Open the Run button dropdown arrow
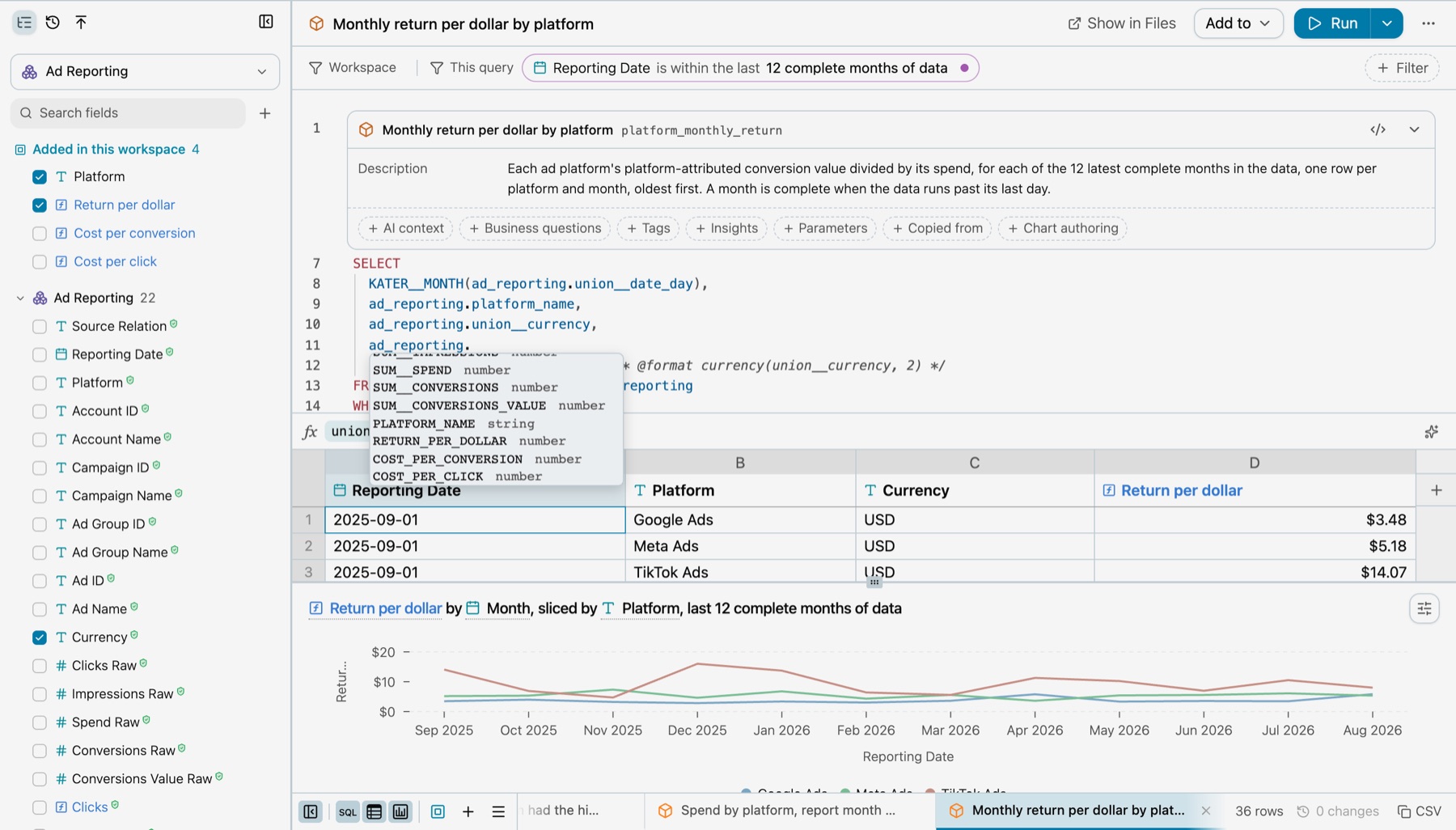 (1386, 23)
